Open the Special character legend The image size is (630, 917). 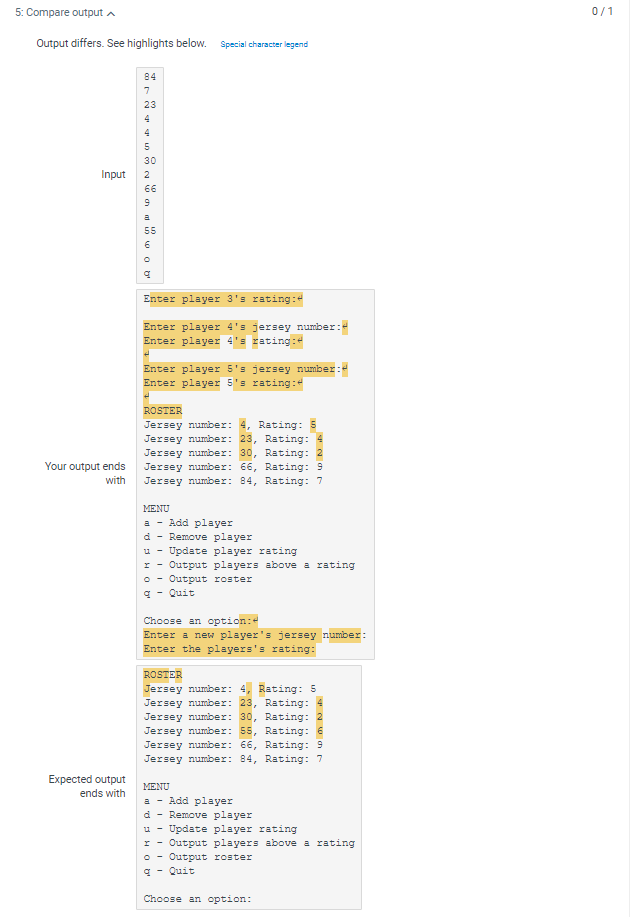264,44
